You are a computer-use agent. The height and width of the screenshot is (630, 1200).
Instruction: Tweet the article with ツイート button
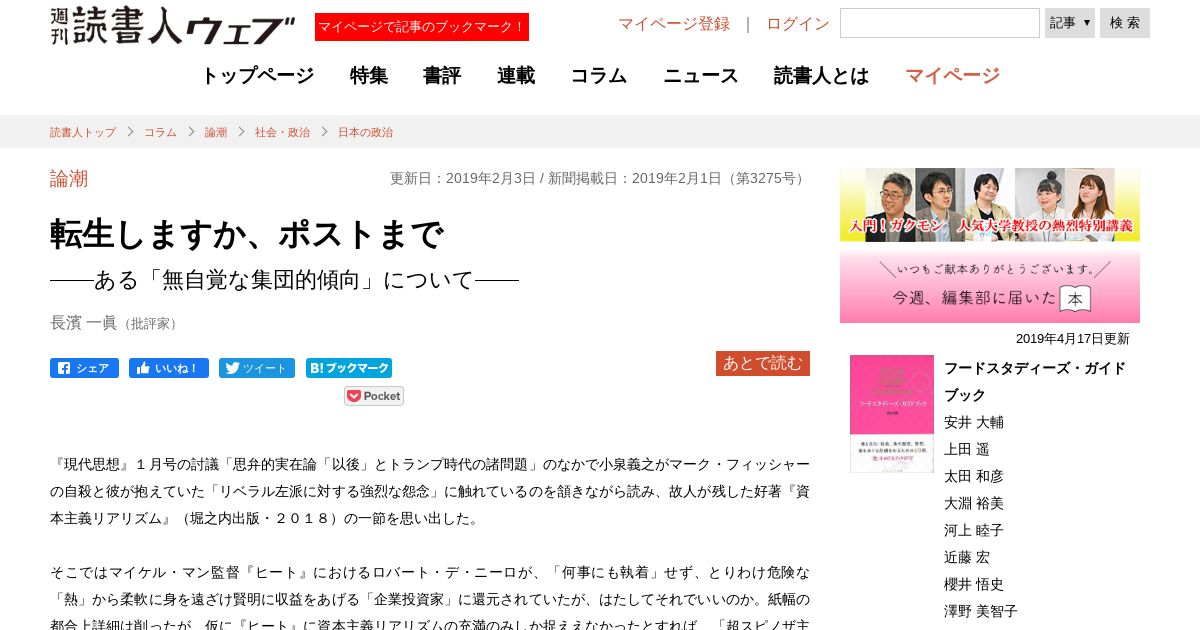point(257,368)
